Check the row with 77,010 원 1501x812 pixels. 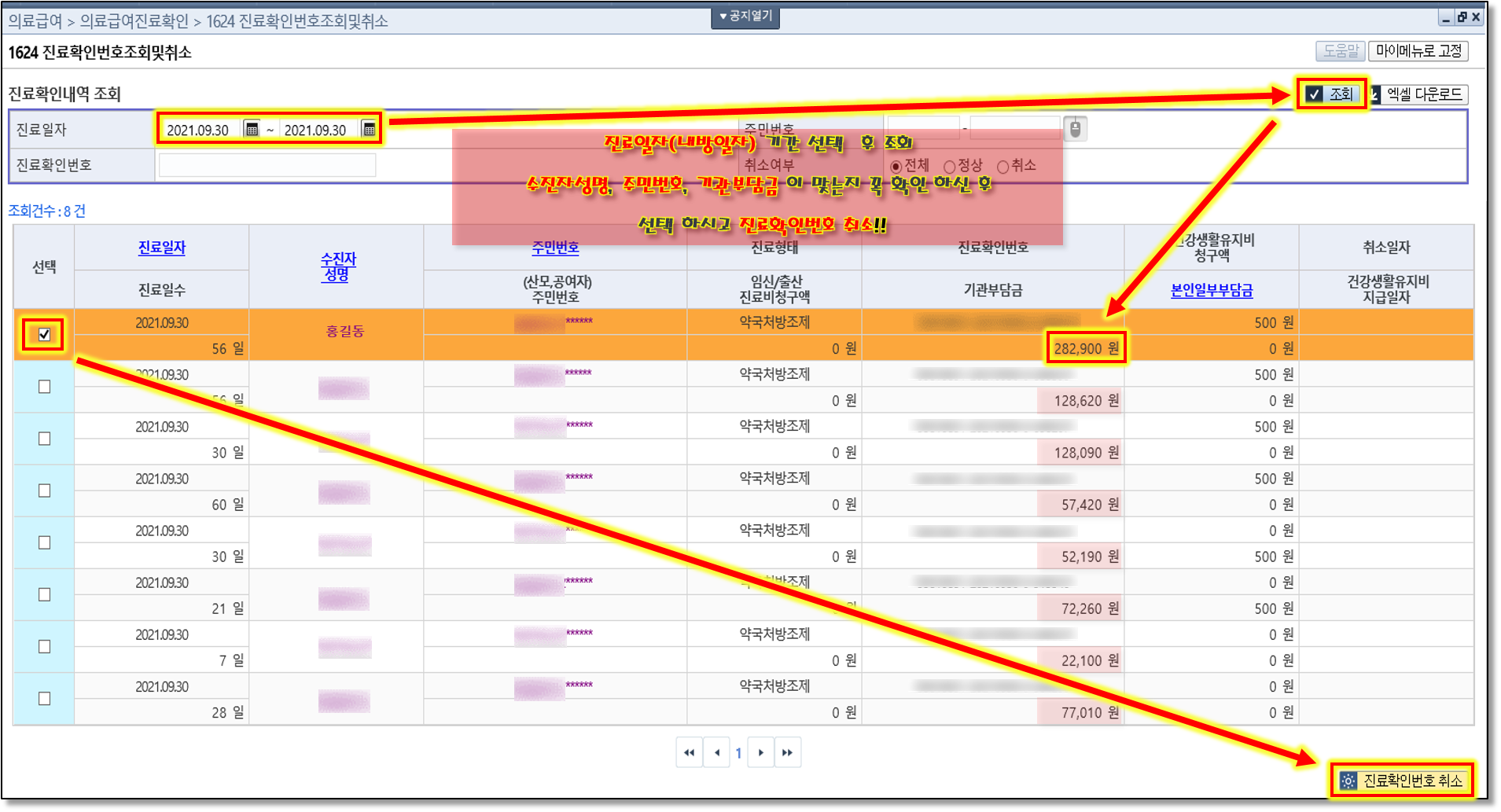44,698
